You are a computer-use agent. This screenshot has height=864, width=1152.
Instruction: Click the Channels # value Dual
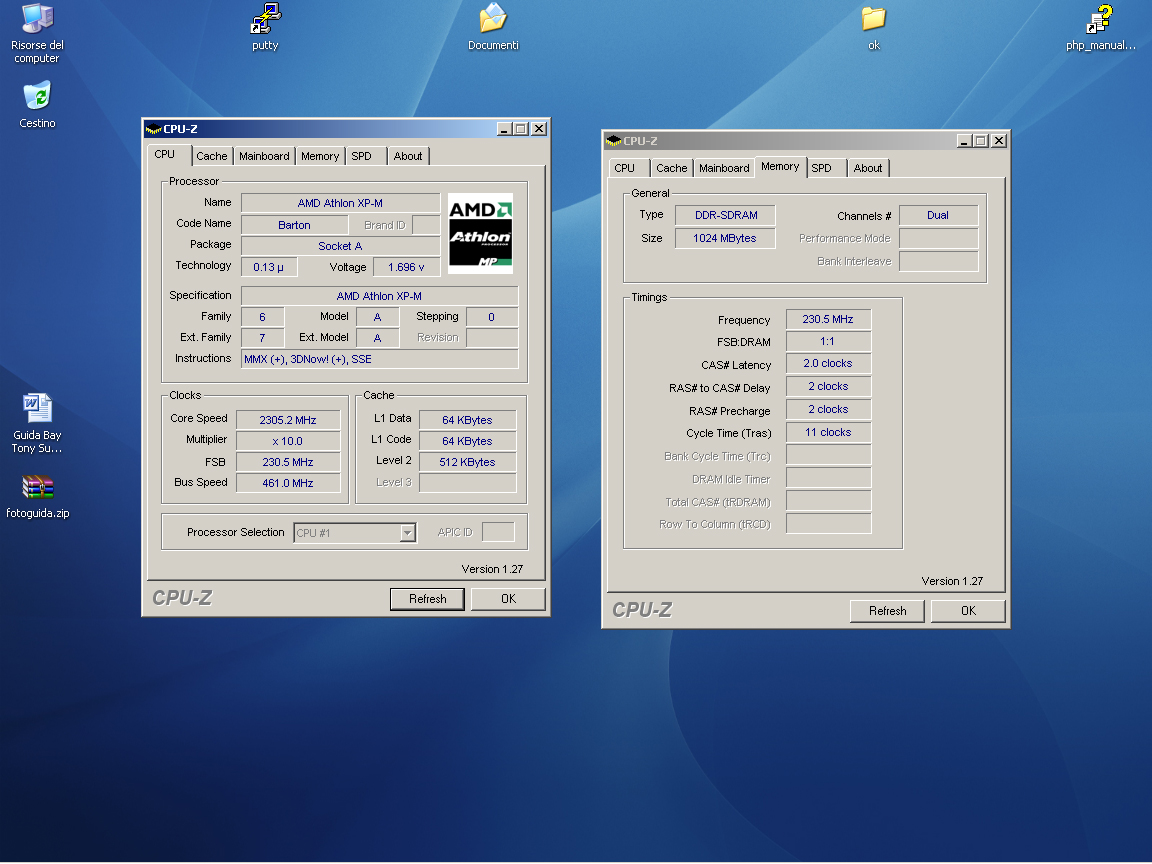(938, 215)
